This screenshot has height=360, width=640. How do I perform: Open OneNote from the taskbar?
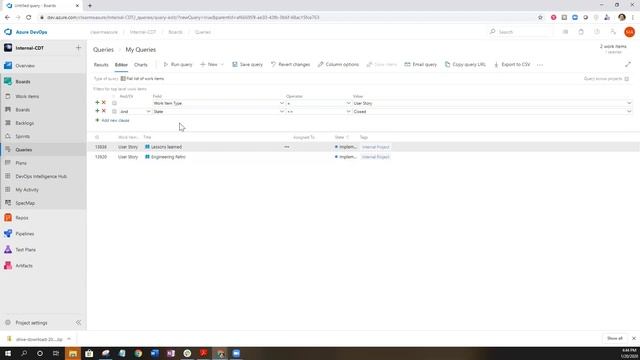(x=171, y=353)
